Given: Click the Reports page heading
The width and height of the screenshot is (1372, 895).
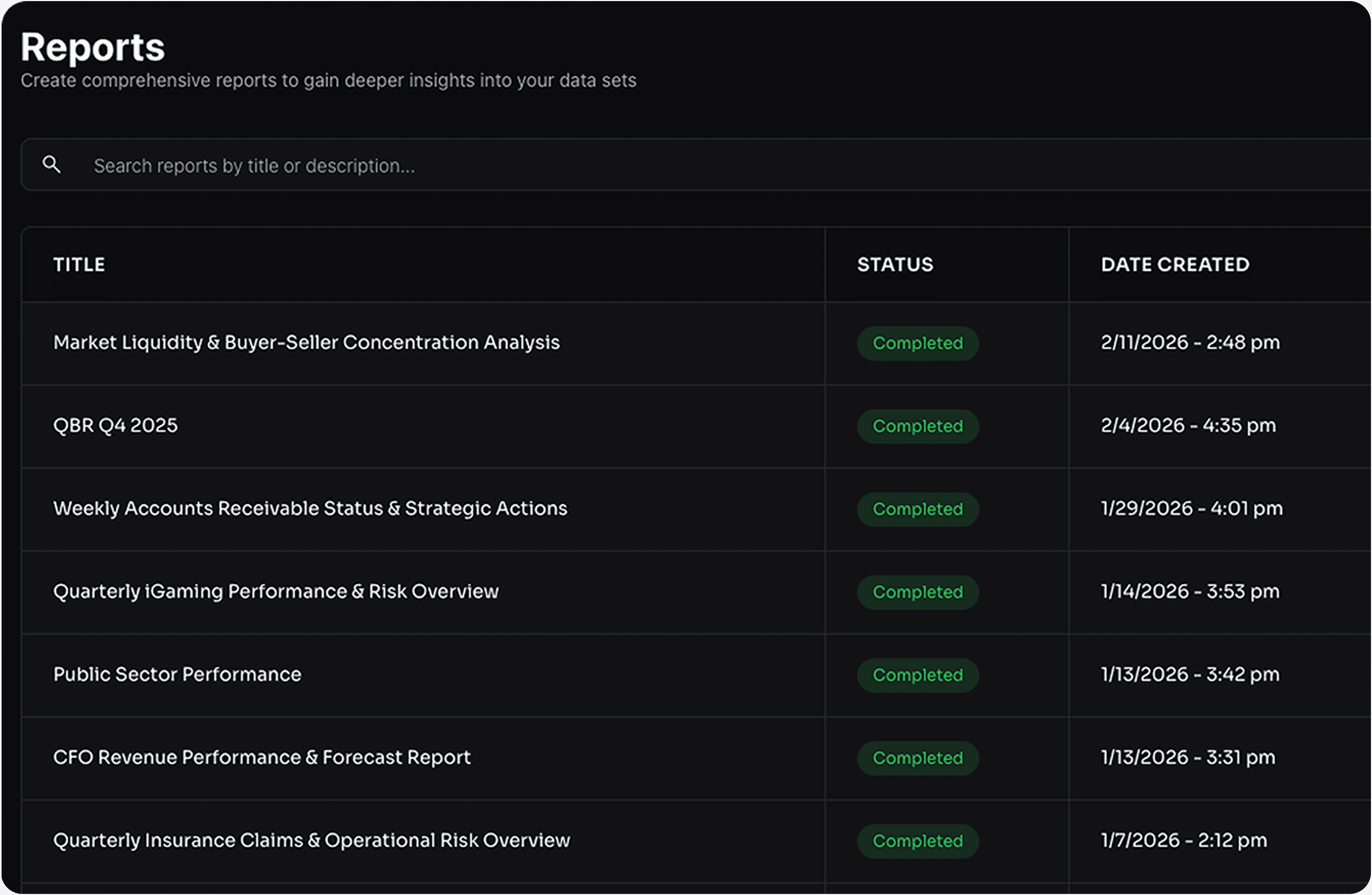Looking at the screenshot, I should 93,47.
